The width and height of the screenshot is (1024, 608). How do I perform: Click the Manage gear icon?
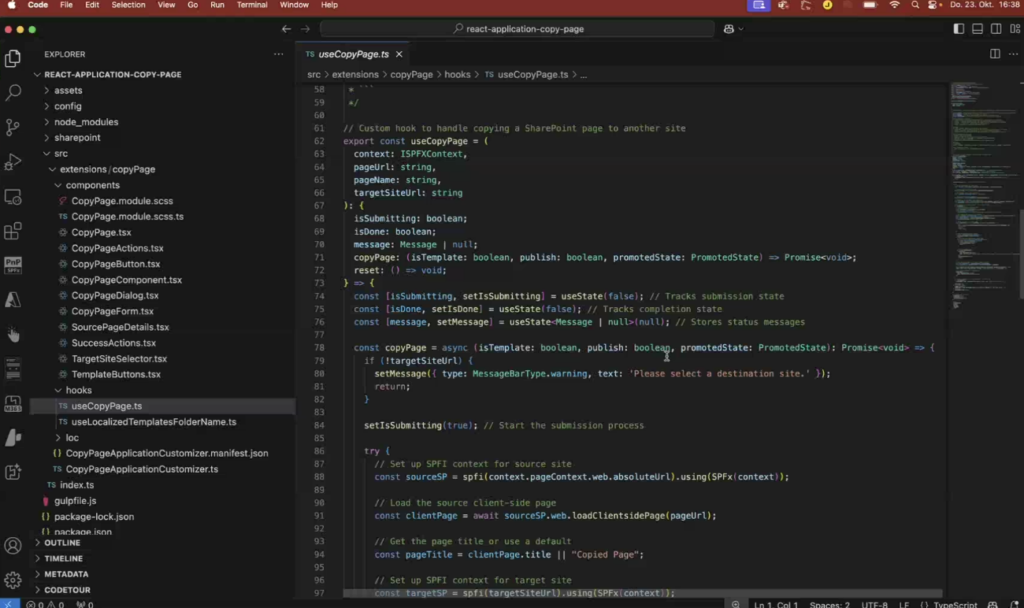coord(13,580)
